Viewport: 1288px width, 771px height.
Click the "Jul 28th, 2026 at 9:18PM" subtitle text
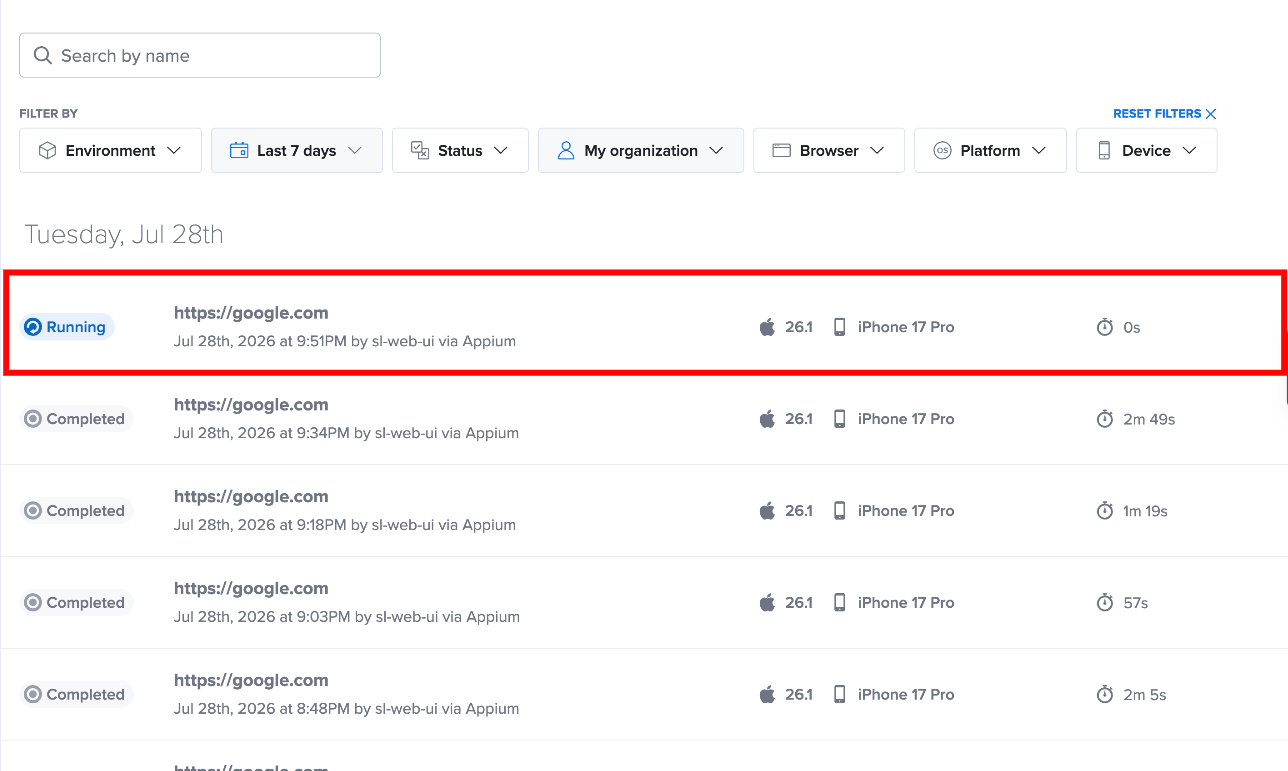tap(260, 525)
